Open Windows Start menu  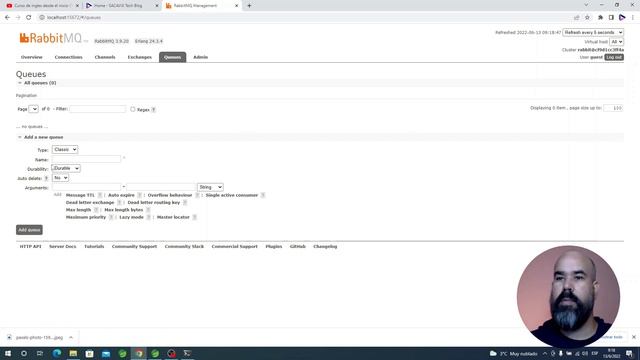click(x=8, y=353)
